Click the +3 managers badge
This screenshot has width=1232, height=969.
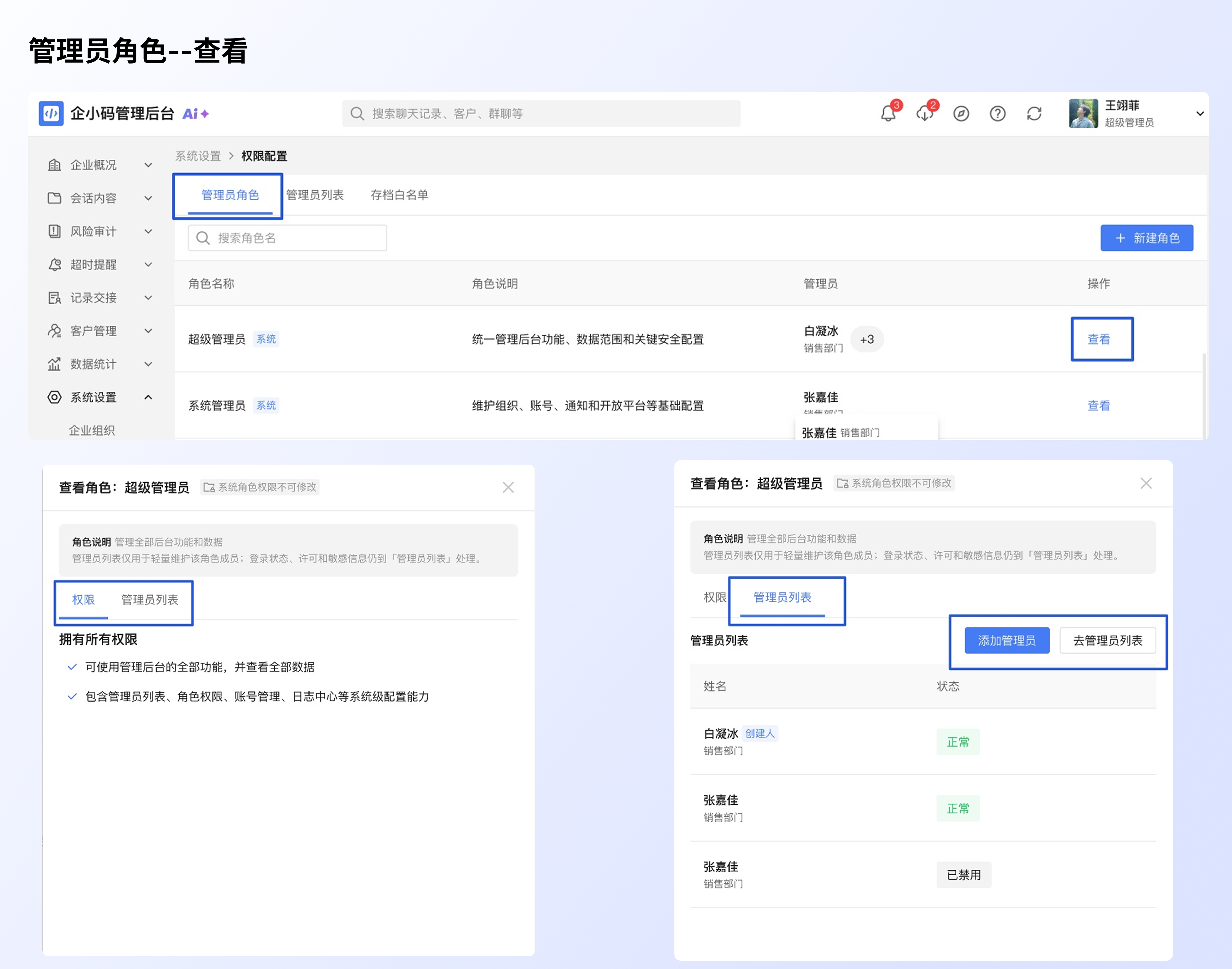(867, 339)
